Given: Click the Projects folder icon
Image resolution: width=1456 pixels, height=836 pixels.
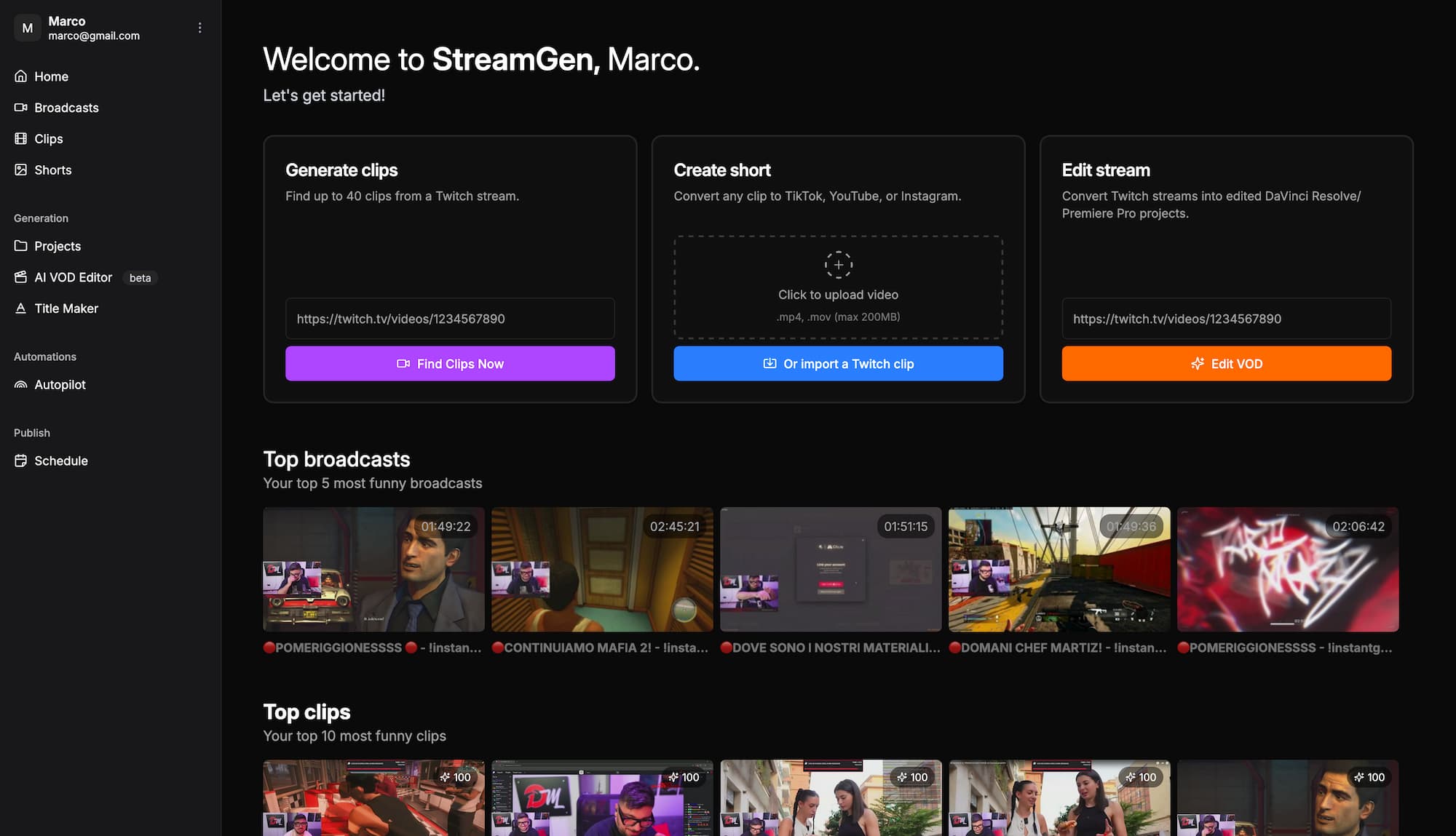Looking at the screenshot, I should pyautogui.click(x=20, y=246).
